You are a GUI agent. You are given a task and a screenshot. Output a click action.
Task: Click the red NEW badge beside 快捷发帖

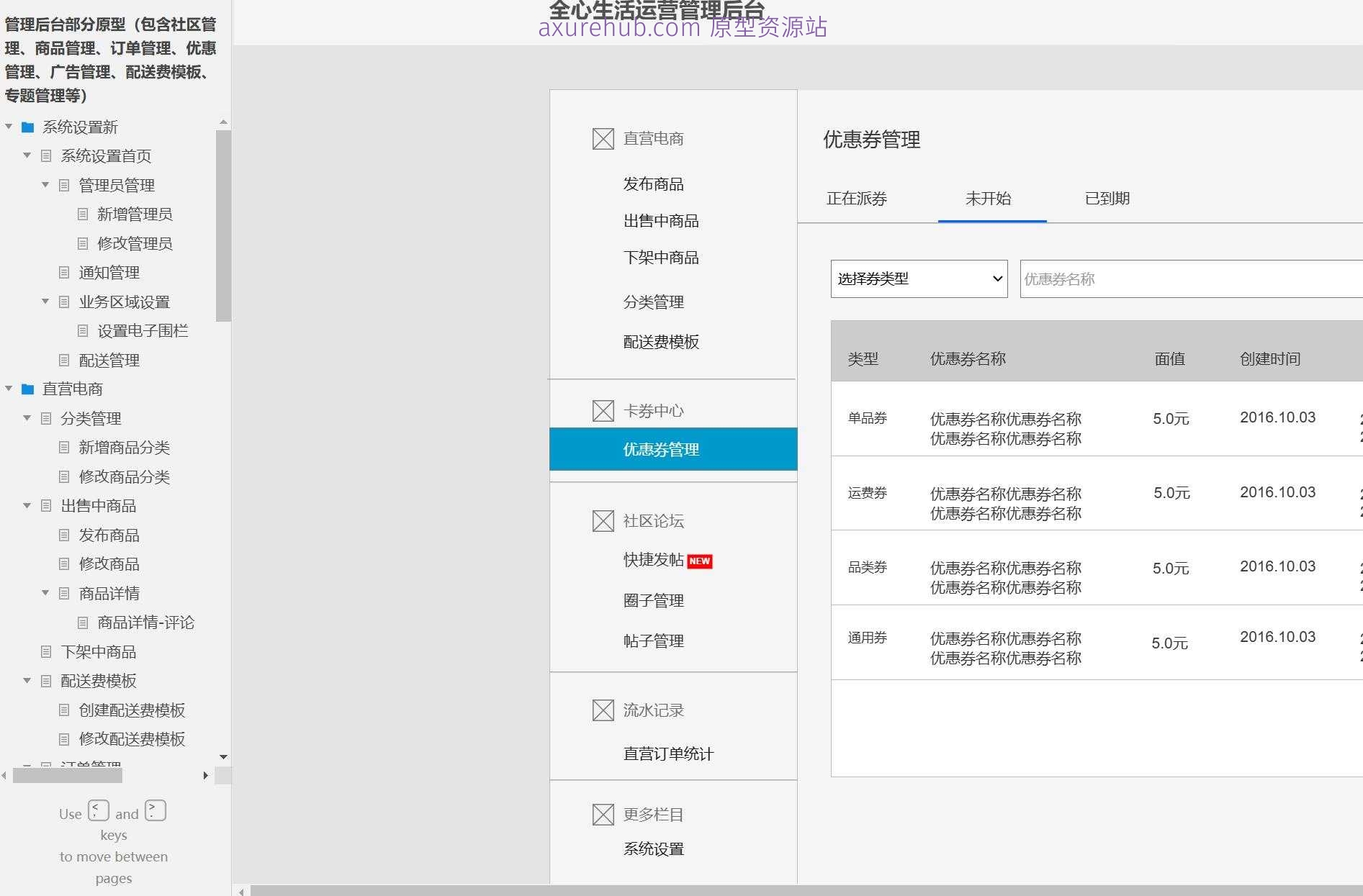[x=700, y=561]
